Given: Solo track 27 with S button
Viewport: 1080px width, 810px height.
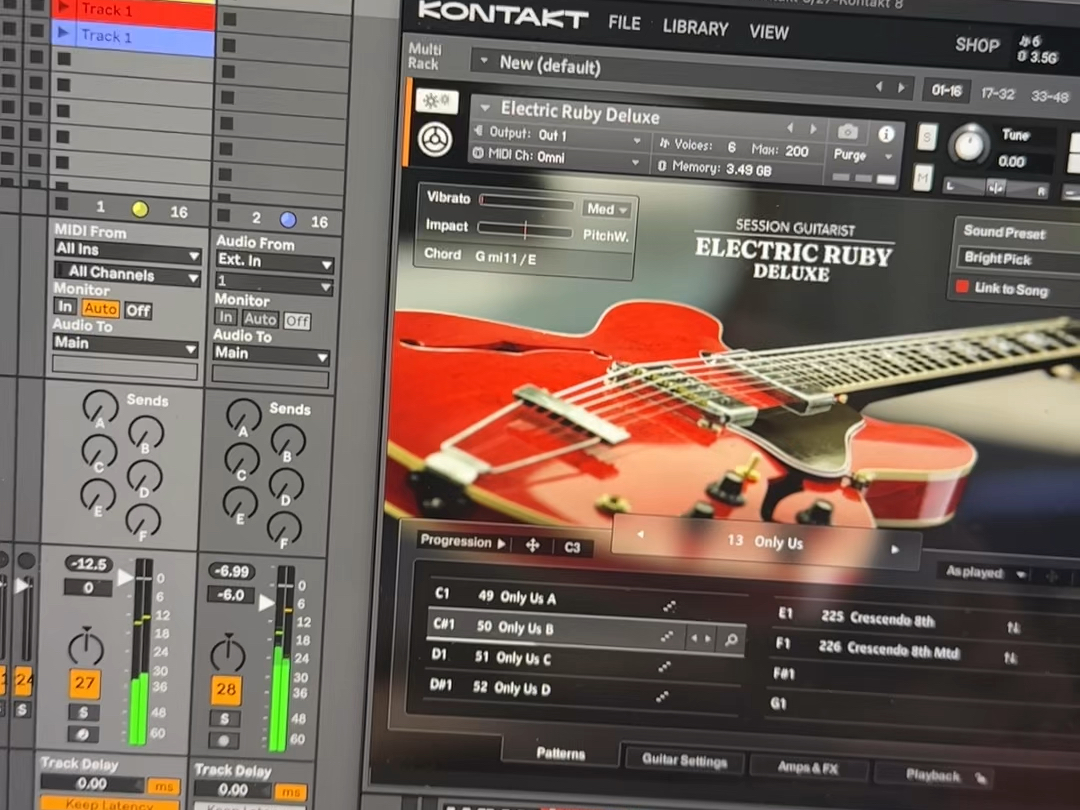Looking at the screenshot, I should (x=83, y=712).
